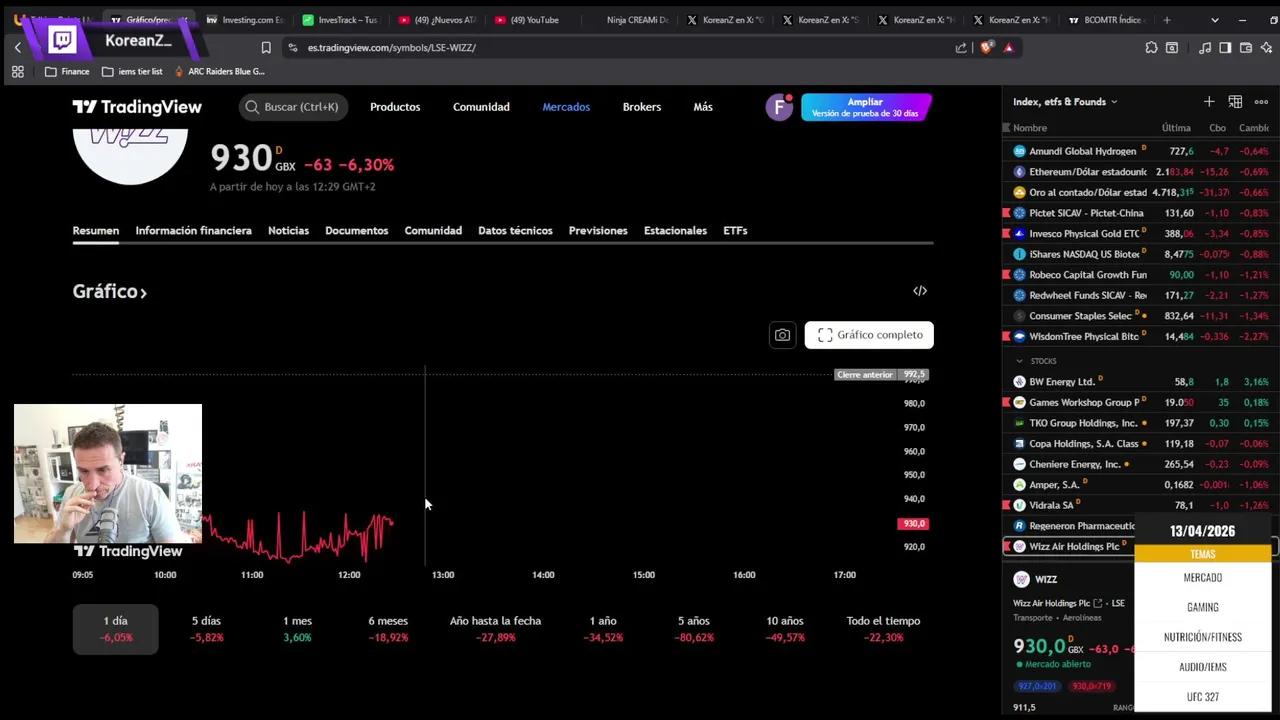Image resolution: width=1280 pixels, height=720 pixels.
Task: Switch to Previsiones tab
Action: pyautogui.click(x=598, y=231)
